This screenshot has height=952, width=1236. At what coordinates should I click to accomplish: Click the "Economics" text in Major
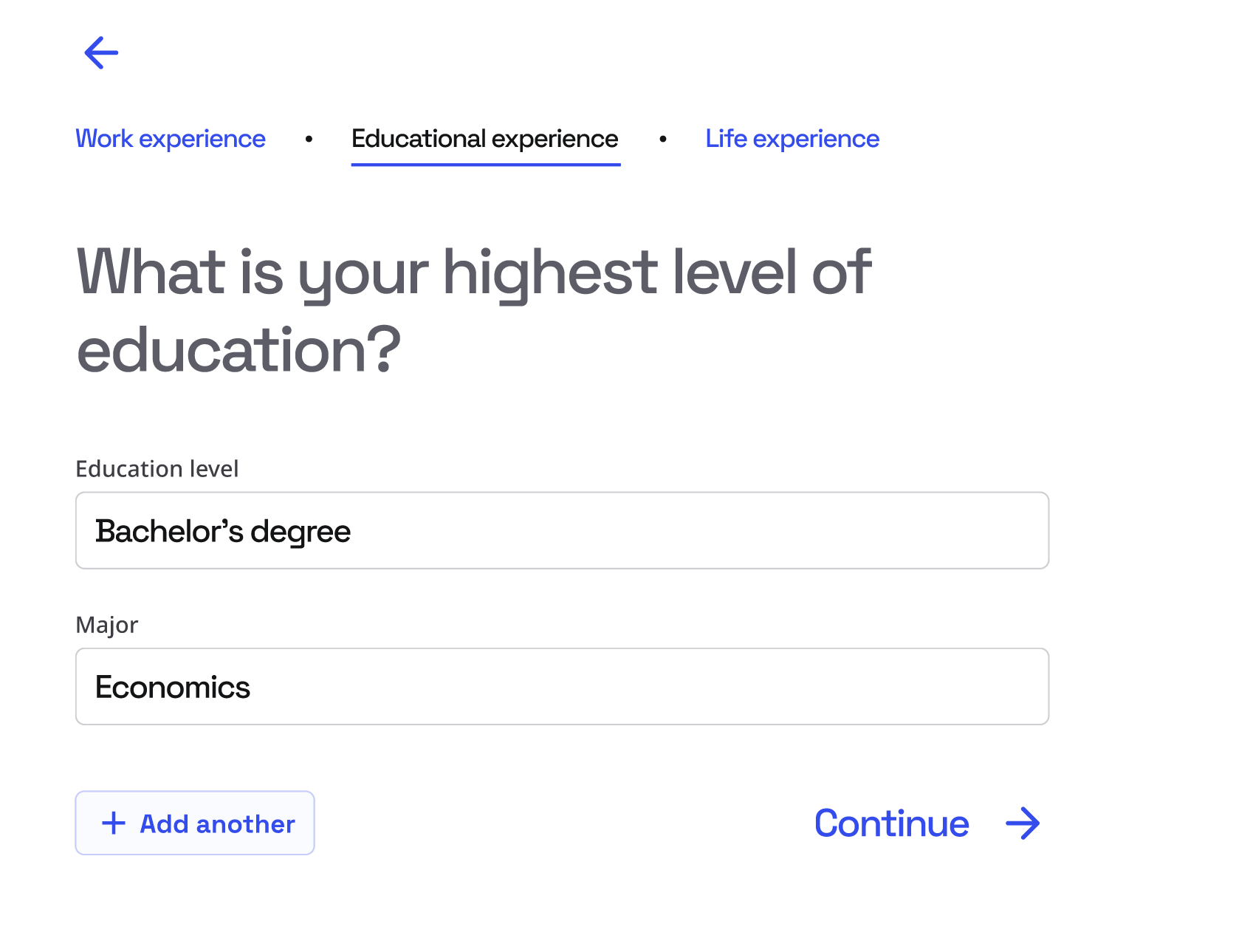pos(173,688)
